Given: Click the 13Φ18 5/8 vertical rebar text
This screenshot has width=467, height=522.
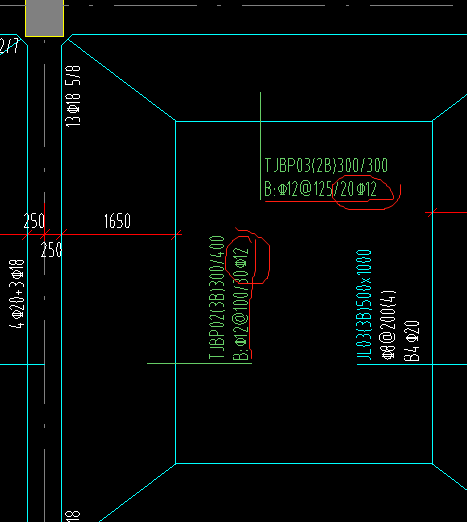Looking at the screenshot, I should (73, 96).
